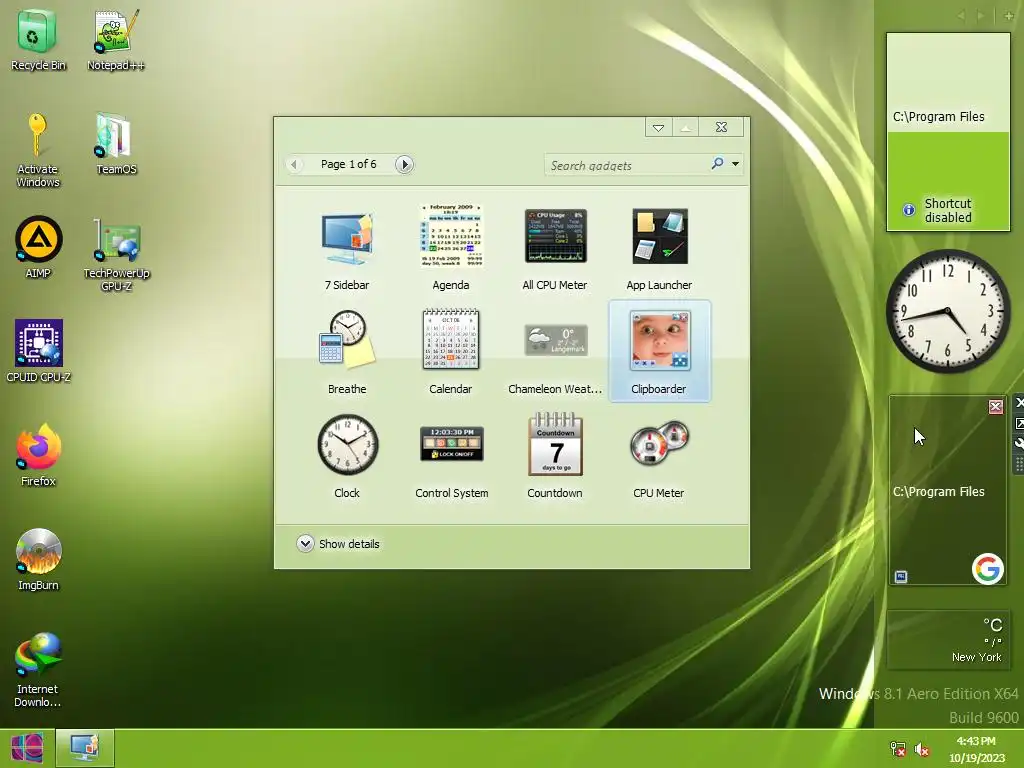Click the wrench options icon on gadget
The height and width of the screenshot is (768, 1024).
click(1018, 444)
